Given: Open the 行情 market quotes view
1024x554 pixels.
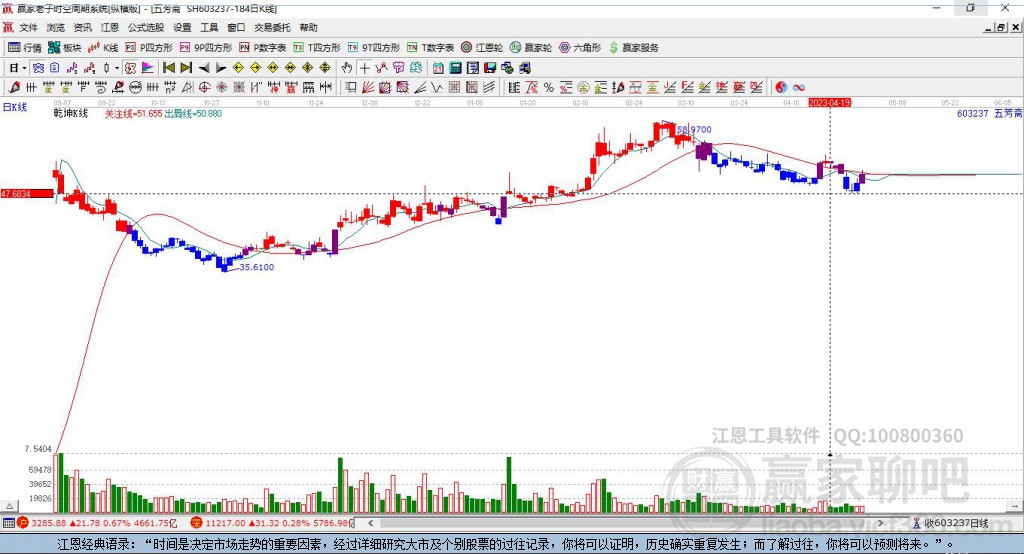Looking at the screenshot, I should 25,48.
